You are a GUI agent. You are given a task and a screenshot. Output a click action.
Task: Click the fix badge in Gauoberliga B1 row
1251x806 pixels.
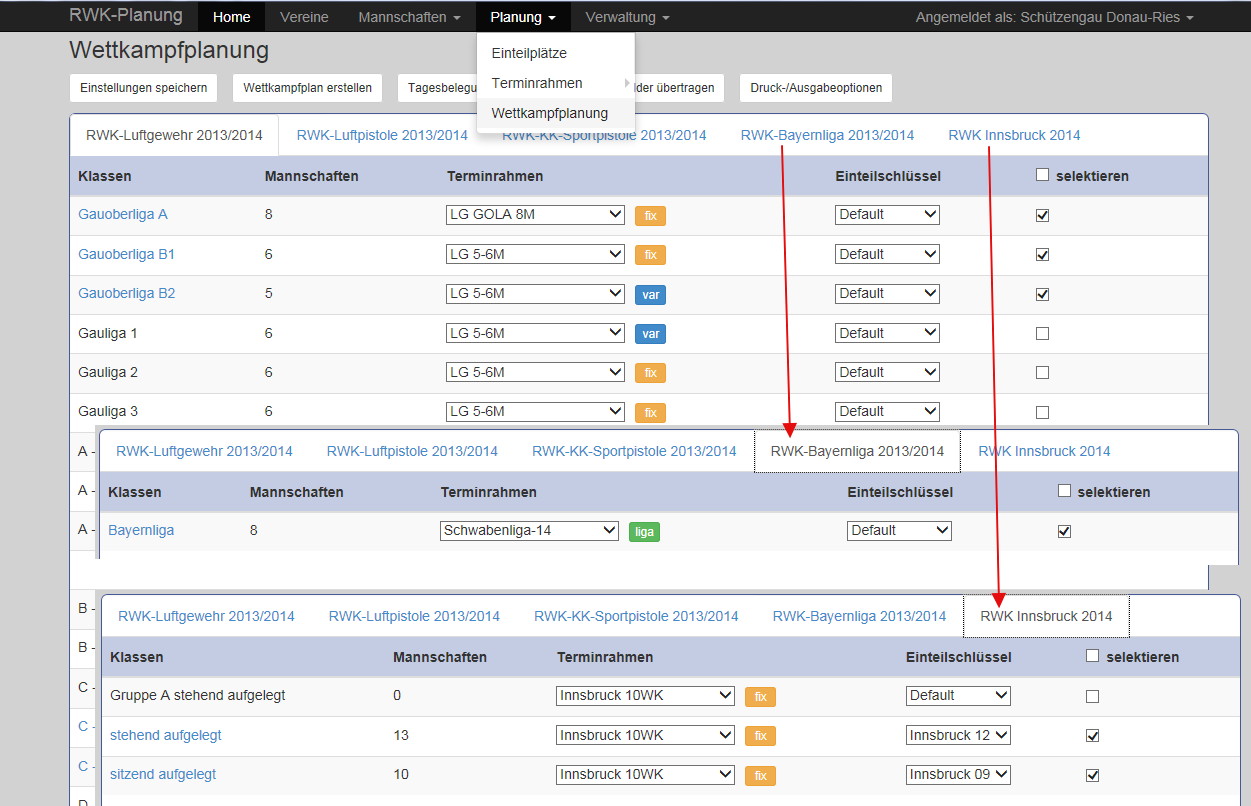click(650, 255)
